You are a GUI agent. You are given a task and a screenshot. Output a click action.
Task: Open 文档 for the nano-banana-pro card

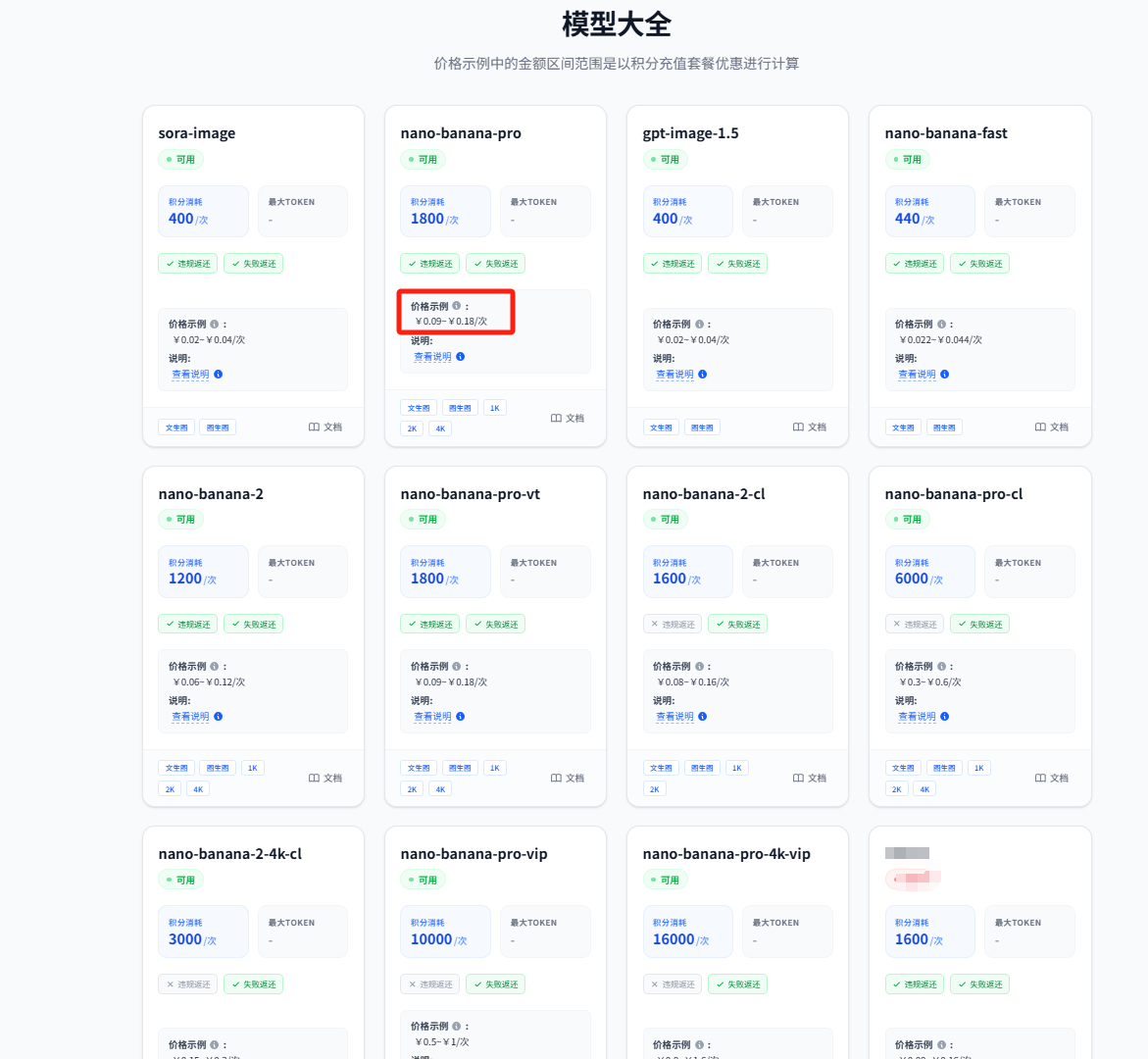point(556,419)
